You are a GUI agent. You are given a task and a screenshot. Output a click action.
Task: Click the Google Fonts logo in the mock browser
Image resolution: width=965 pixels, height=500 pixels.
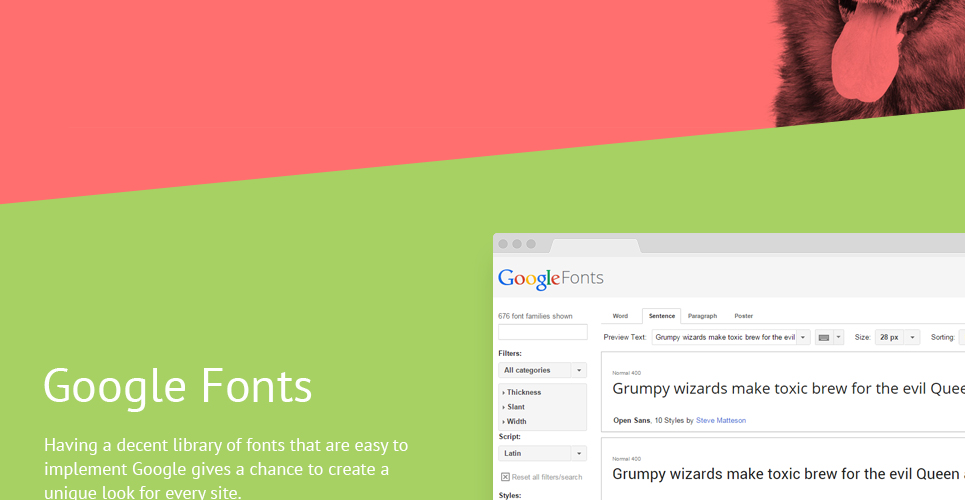(x=551, y=278)
